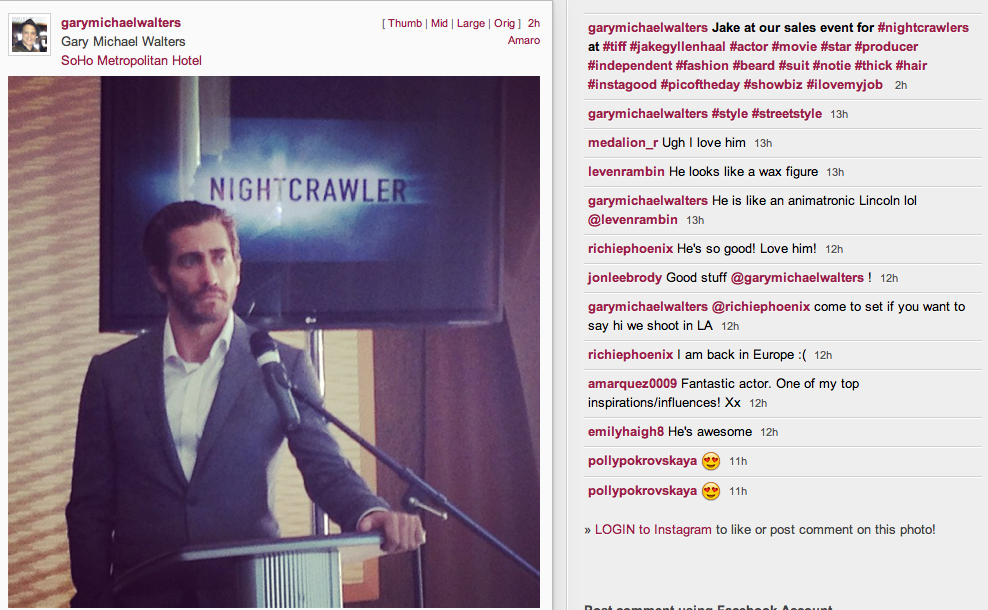Click the #jakegyllenhaal hashtag

coord(677,47)
